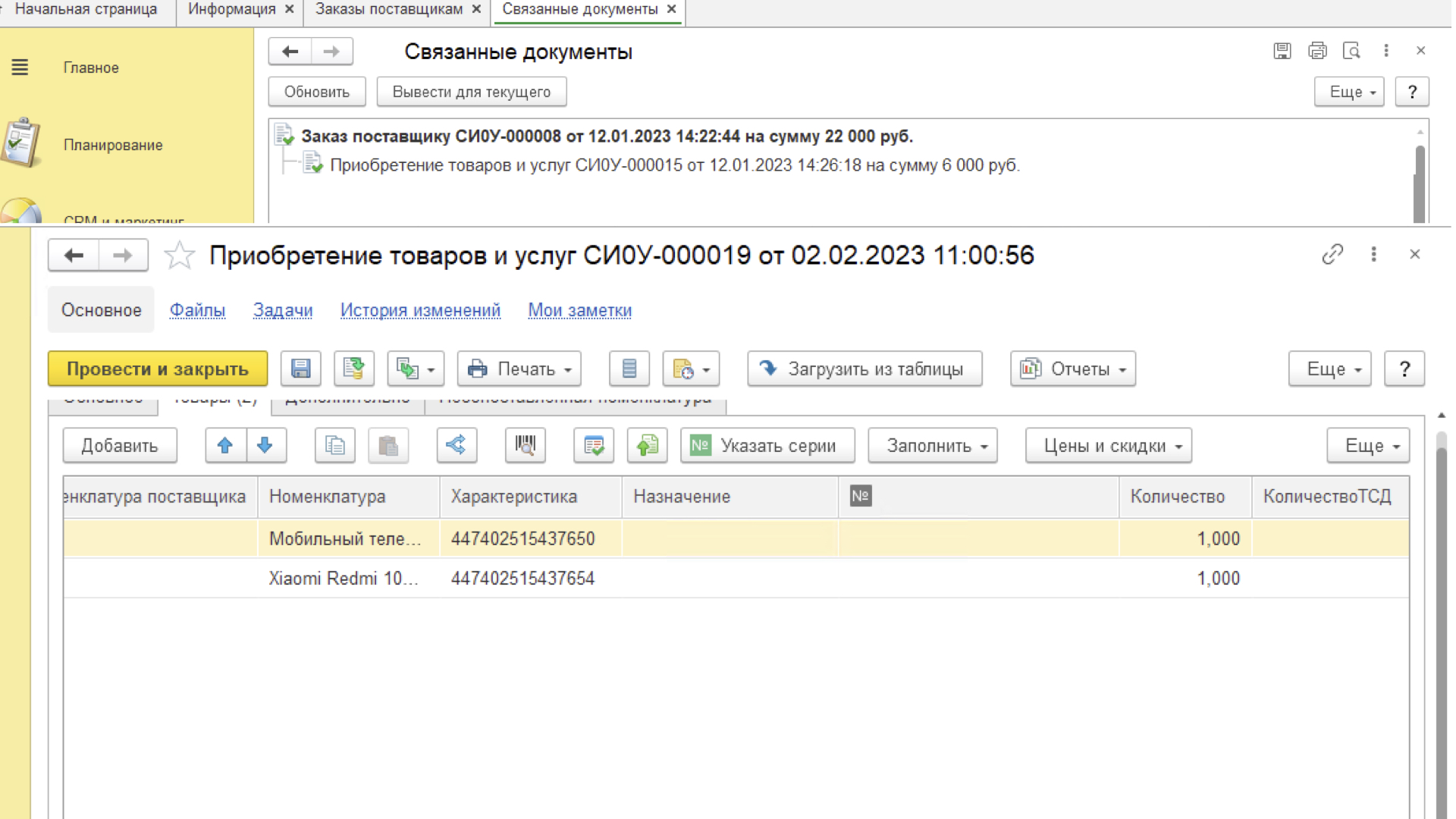Click Загрузить из таблицы button
The width and height of the screenshot is (1456, 819).
pos(864,369)
